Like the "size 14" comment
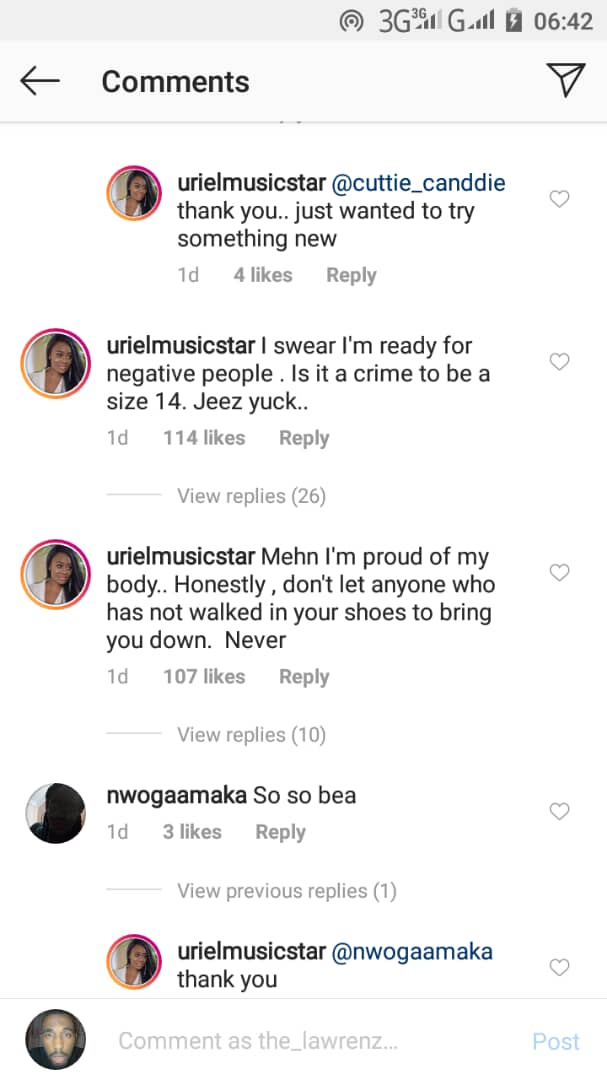This screenshot has height=1080, width=607. [x=560, y=362]
